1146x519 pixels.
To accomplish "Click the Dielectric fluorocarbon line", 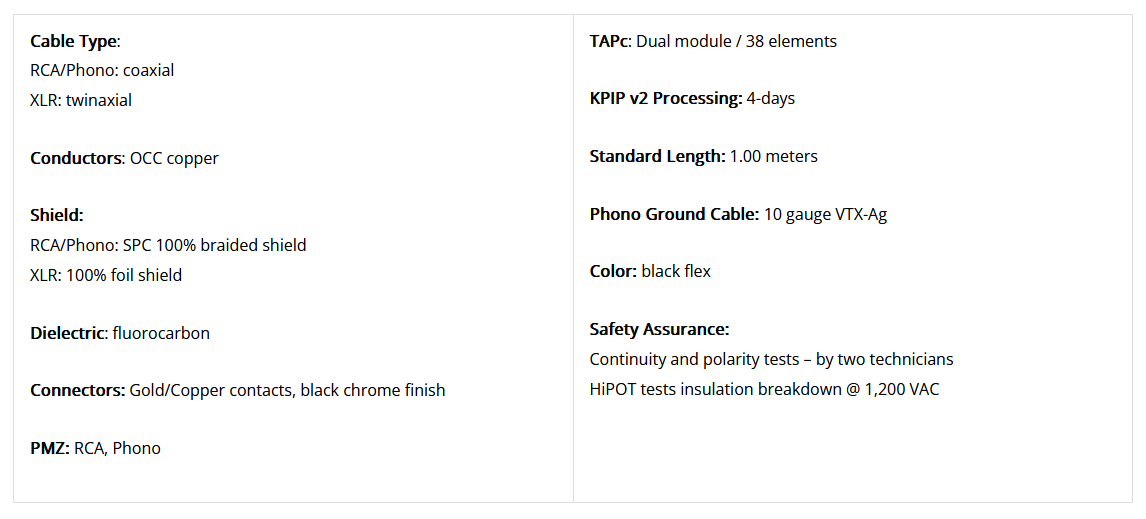I will (x=120, y=333).
